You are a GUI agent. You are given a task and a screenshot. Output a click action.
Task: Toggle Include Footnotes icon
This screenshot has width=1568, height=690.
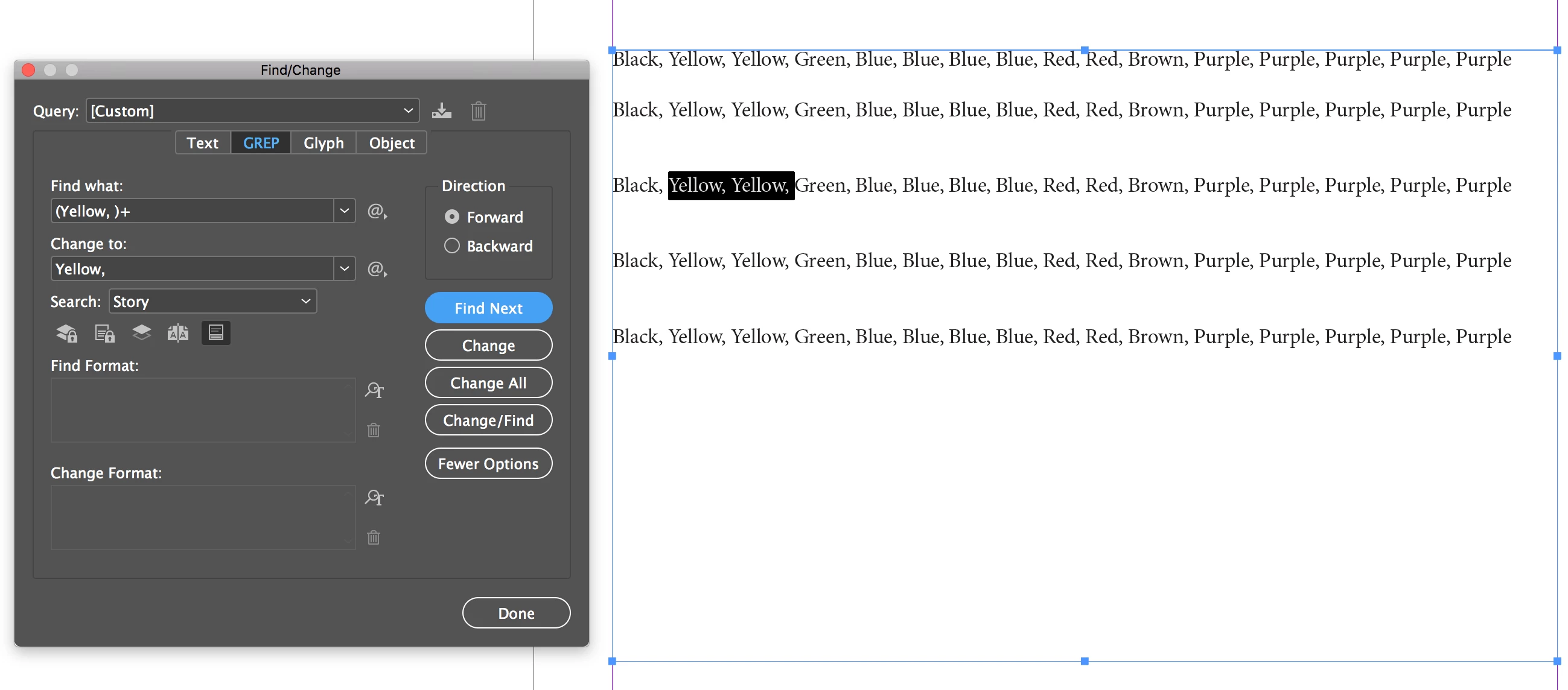[215, 333]
